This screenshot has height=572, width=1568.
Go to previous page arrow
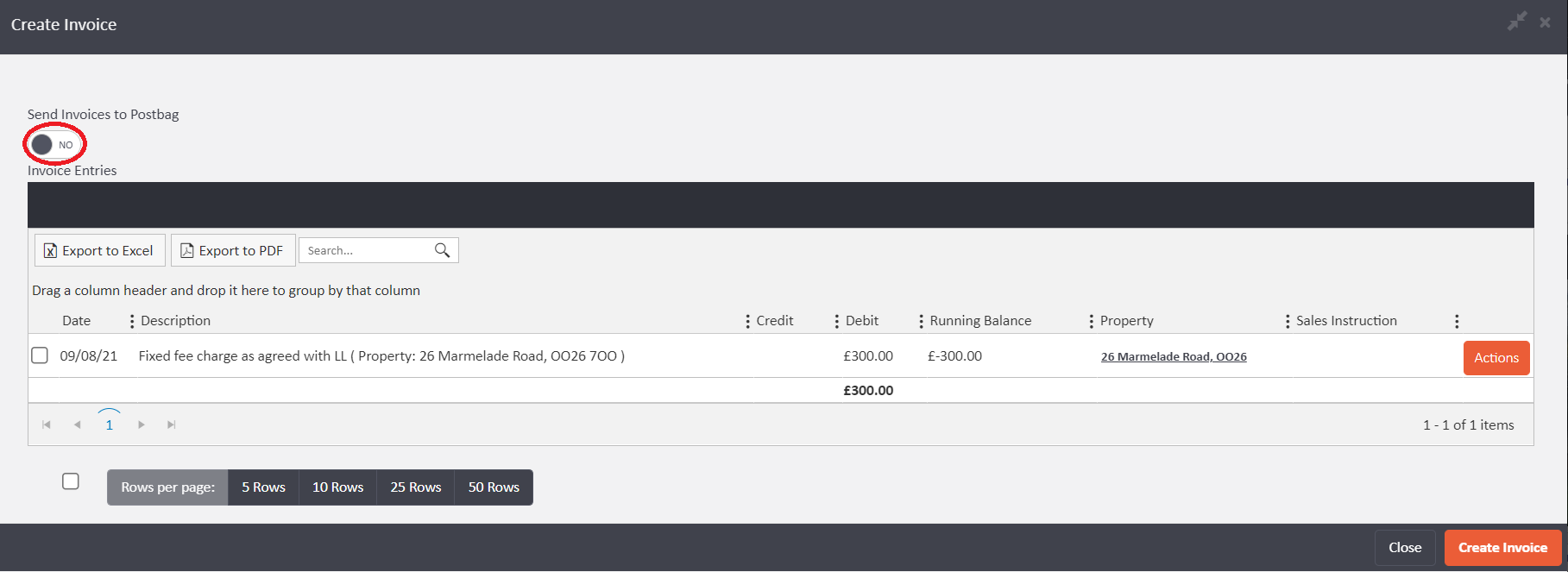pos(78,424)
